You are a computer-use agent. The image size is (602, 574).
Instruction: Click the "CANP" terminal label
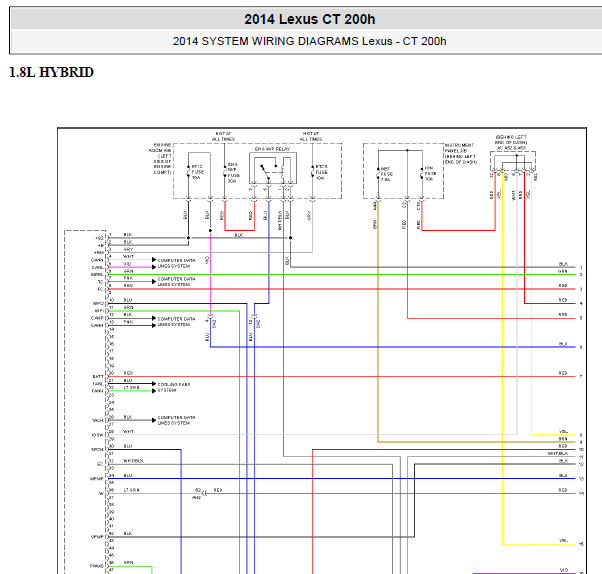tap(97, 318)
